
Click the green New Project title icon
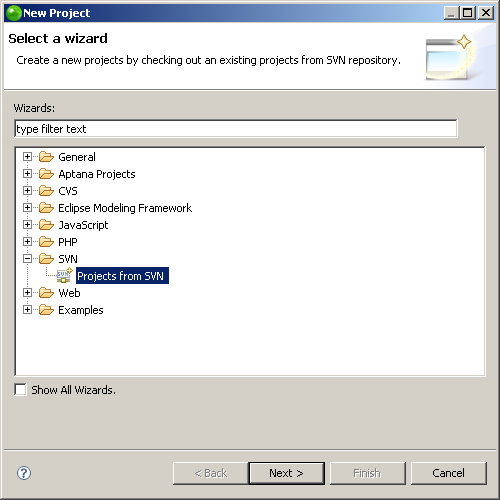point(14,13)
